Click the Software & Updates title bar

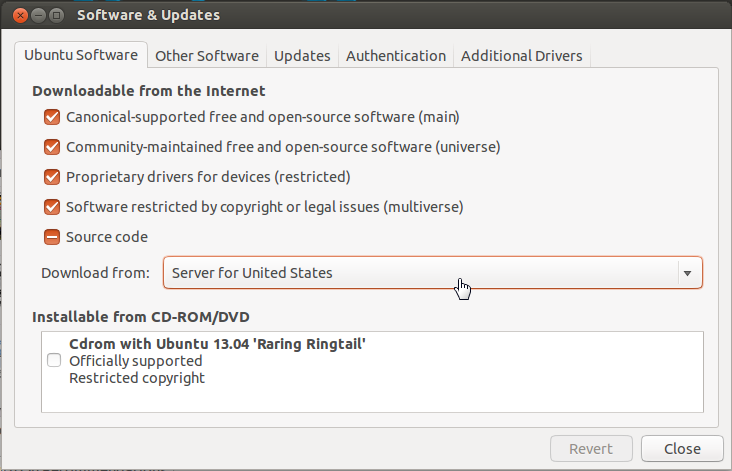tap(400, 15)
